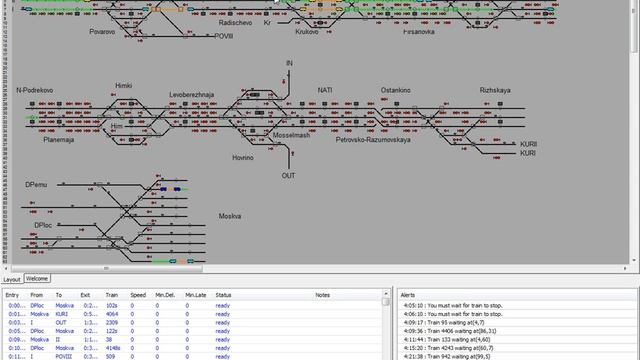This screenshot has width=640, height=360.
Task: Select train 509 row to POVIII
Action: tap(193, 356)
